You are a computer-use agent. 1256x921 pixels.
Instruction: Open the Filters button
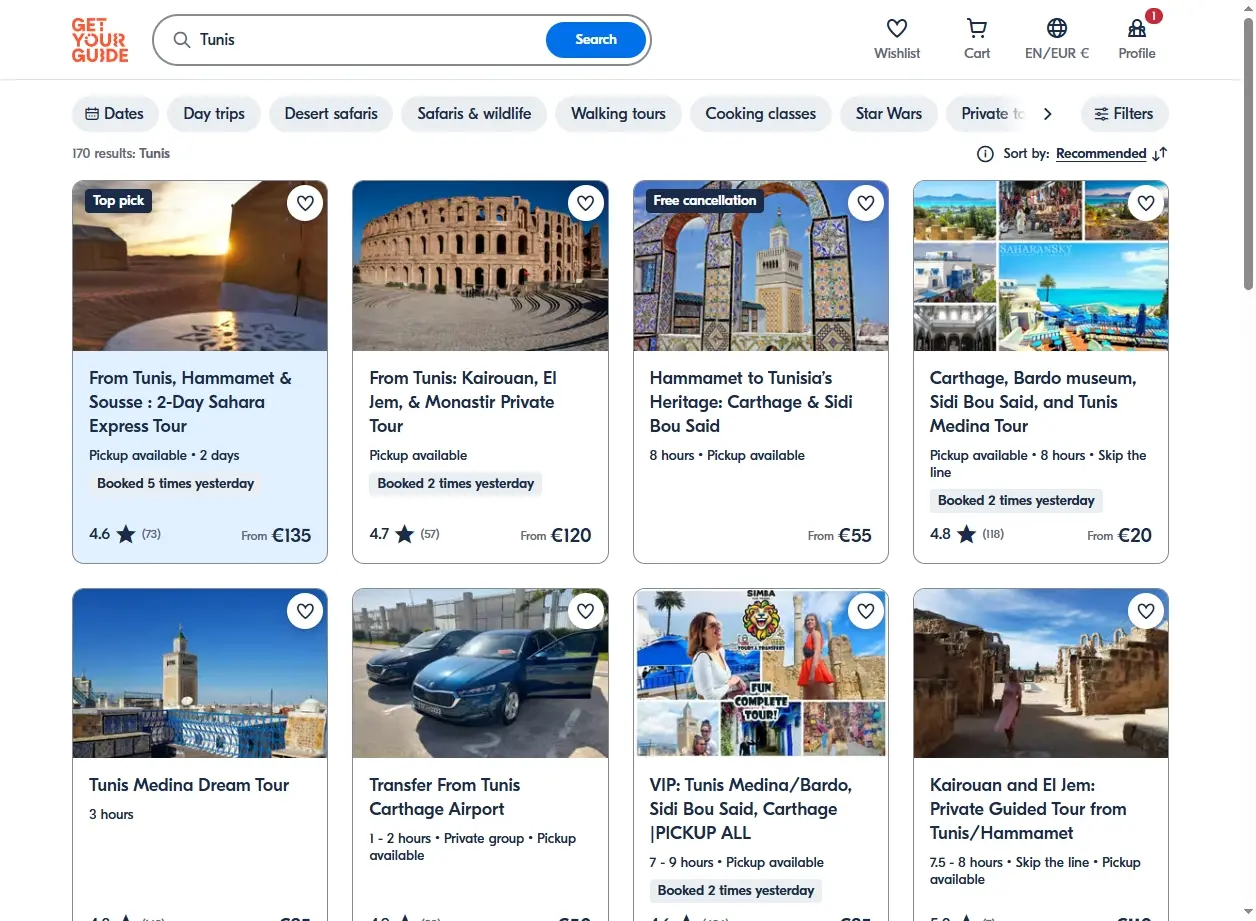tap(1124, 114)
